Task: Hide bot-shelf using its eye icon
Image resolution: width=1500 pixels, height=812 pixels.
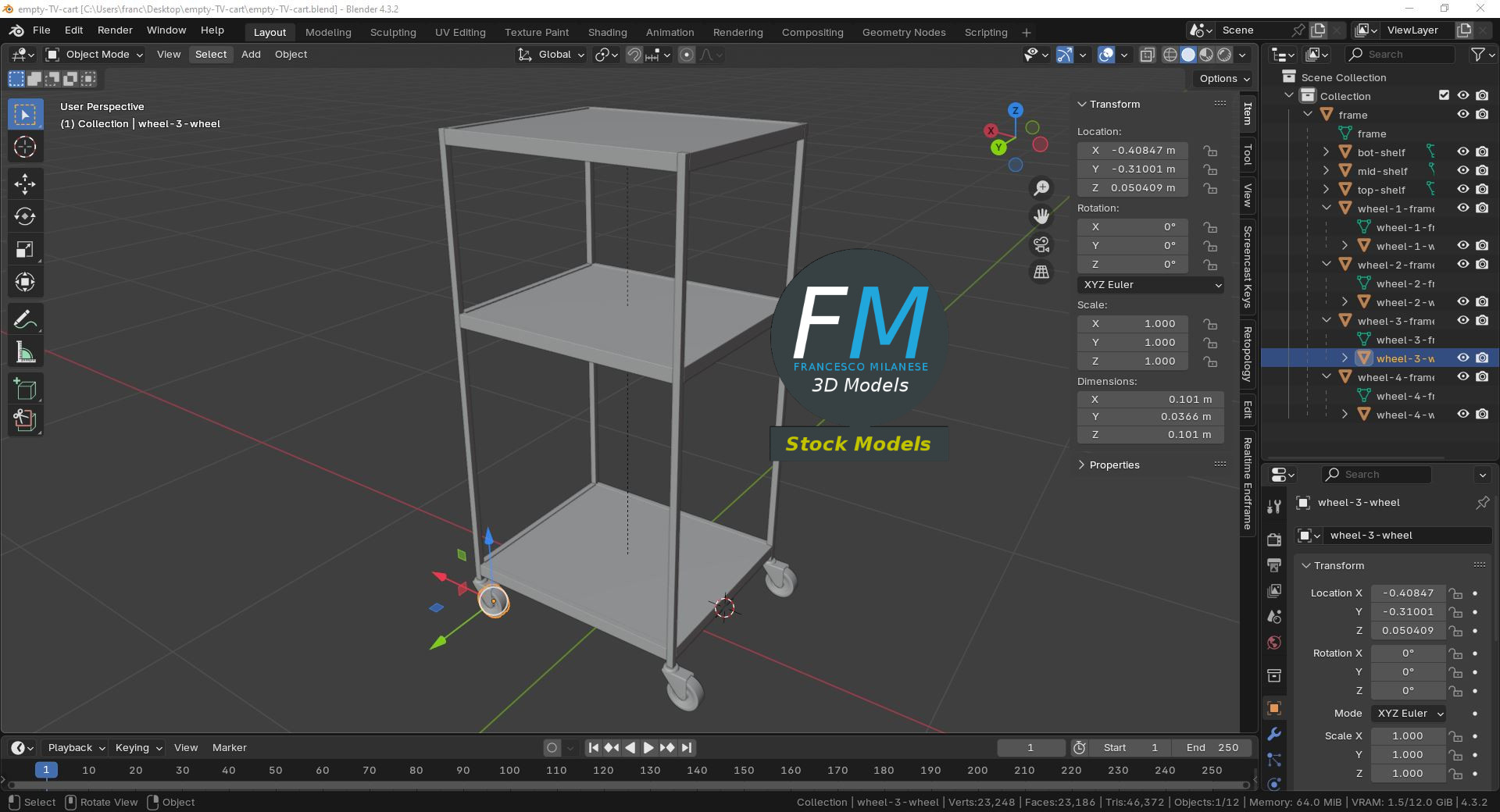Action: [1462, 152]
